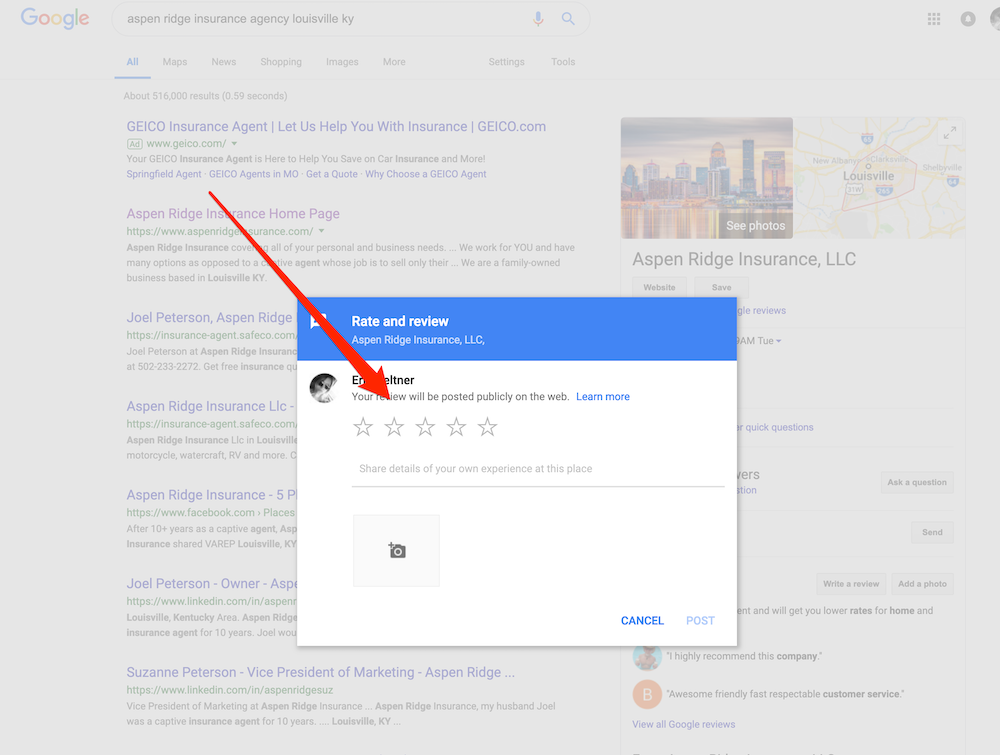
Task: Click Write a review button
Action: pos(851,584)
